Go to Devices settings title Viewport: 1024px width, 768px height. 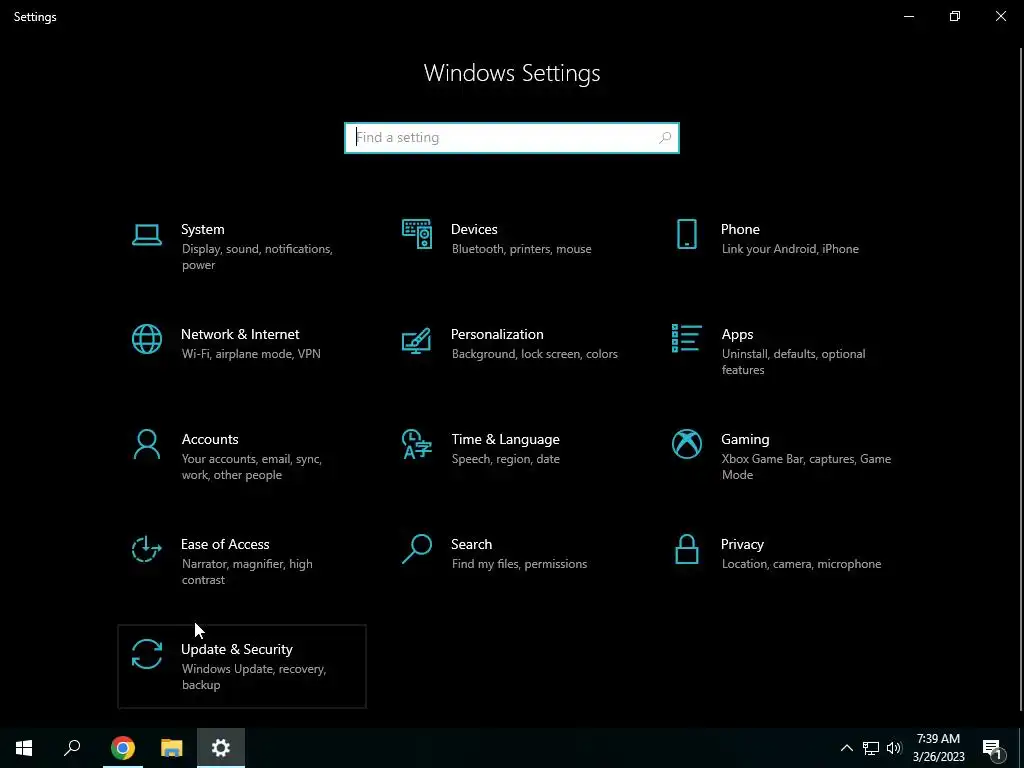pos(474,229)
